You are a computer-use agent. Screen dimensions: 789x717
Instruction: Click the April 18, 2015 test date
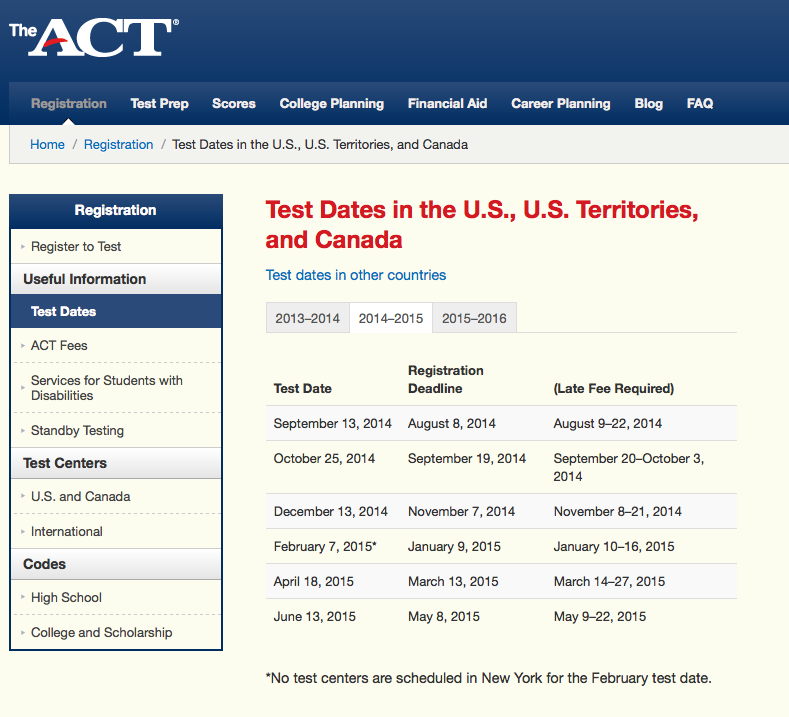[x=313, y=582]
